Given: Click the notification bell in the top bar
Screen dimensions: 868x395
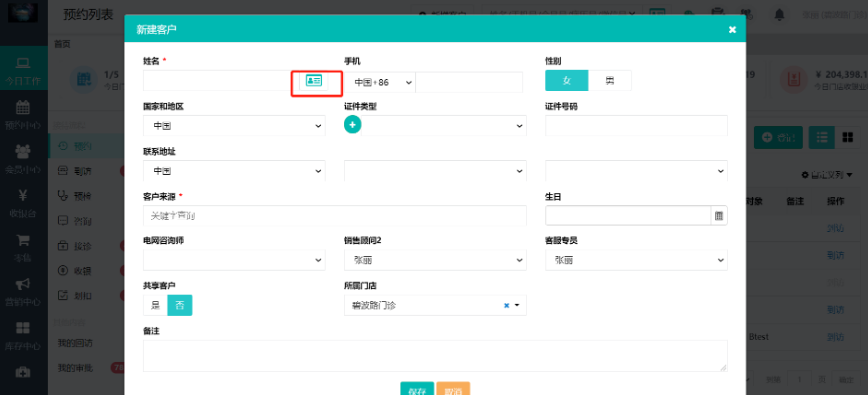Looking at the screenshot, I should [x=779, y=14].
